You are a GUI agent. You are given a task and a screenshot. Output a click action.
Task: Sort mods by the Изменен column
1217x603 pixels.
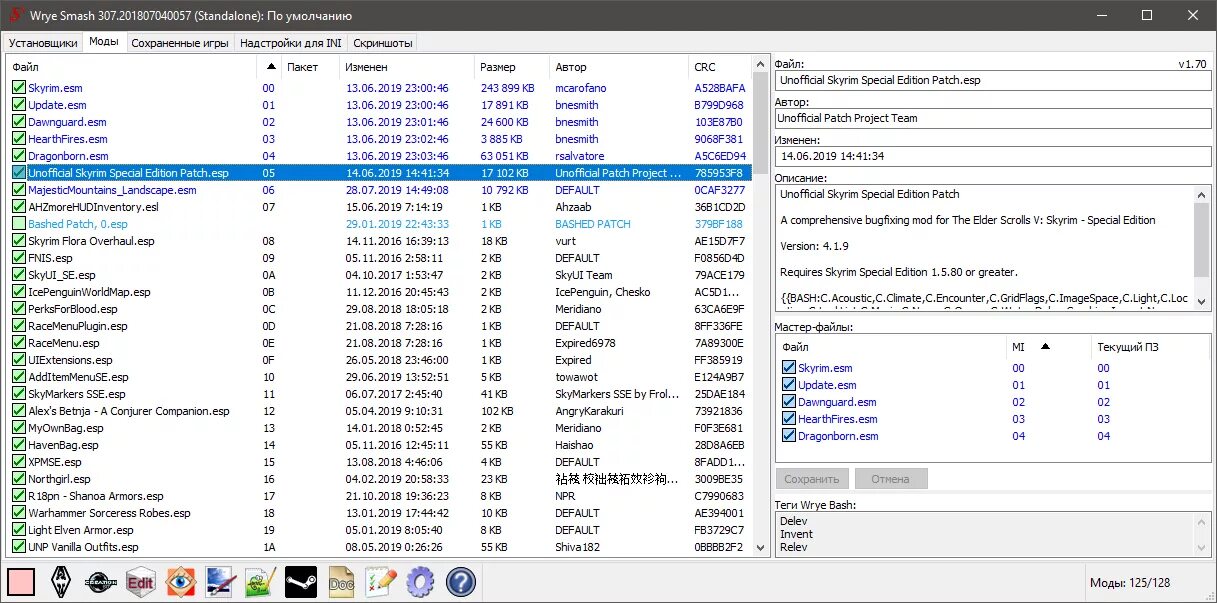[x=406, y=67]
